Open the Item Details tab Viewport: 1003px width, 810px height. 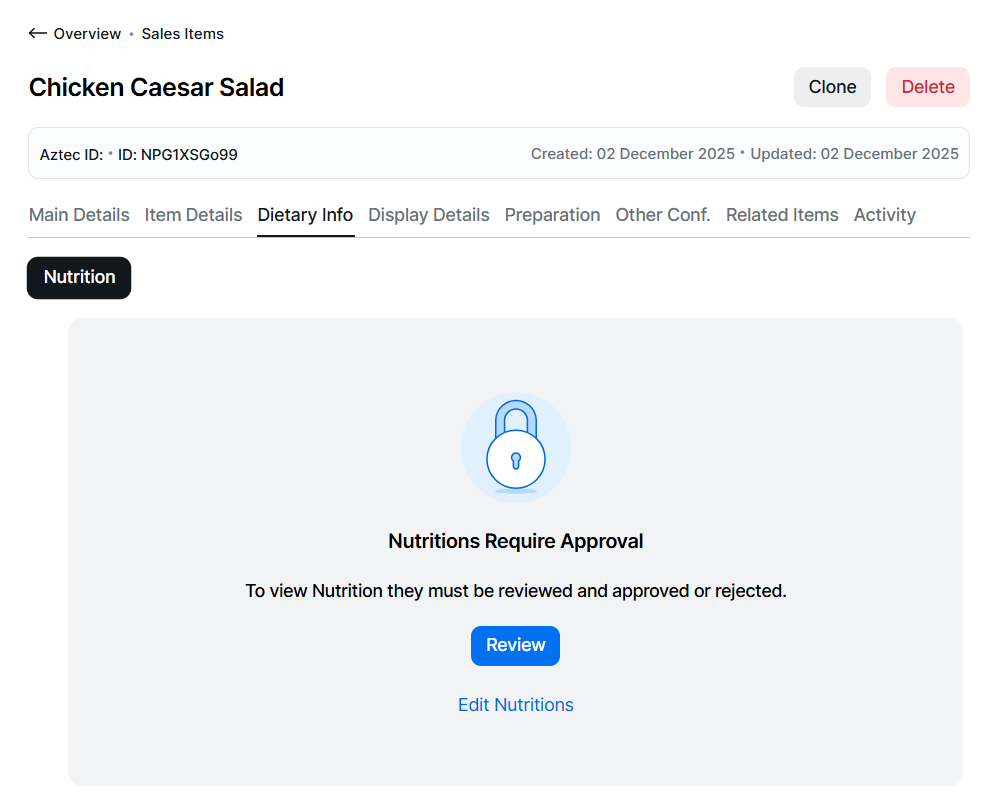pyautogui.click(x=193, y=215)
